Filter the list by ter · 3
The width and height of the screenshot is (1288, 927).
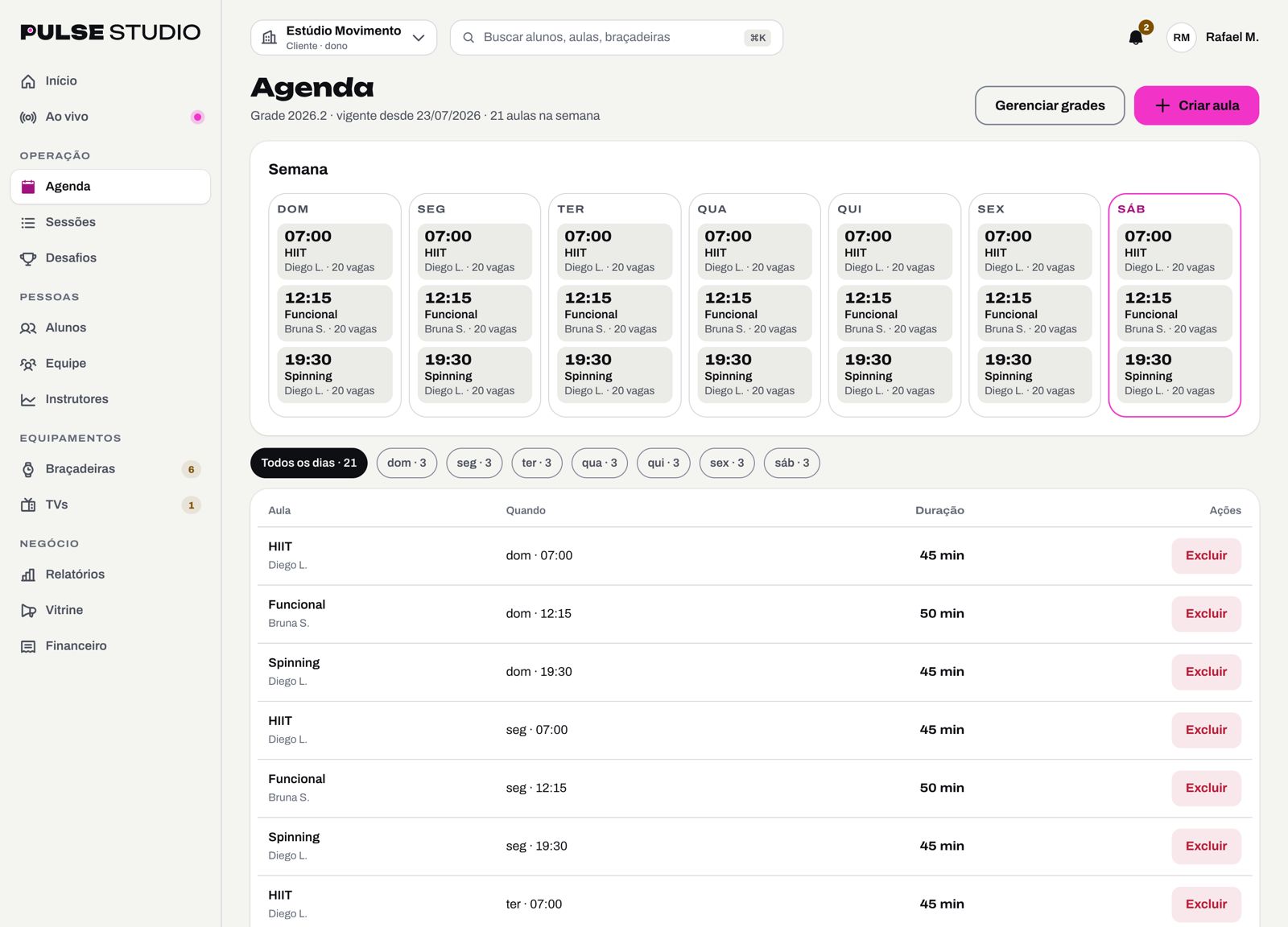[537, 463]
